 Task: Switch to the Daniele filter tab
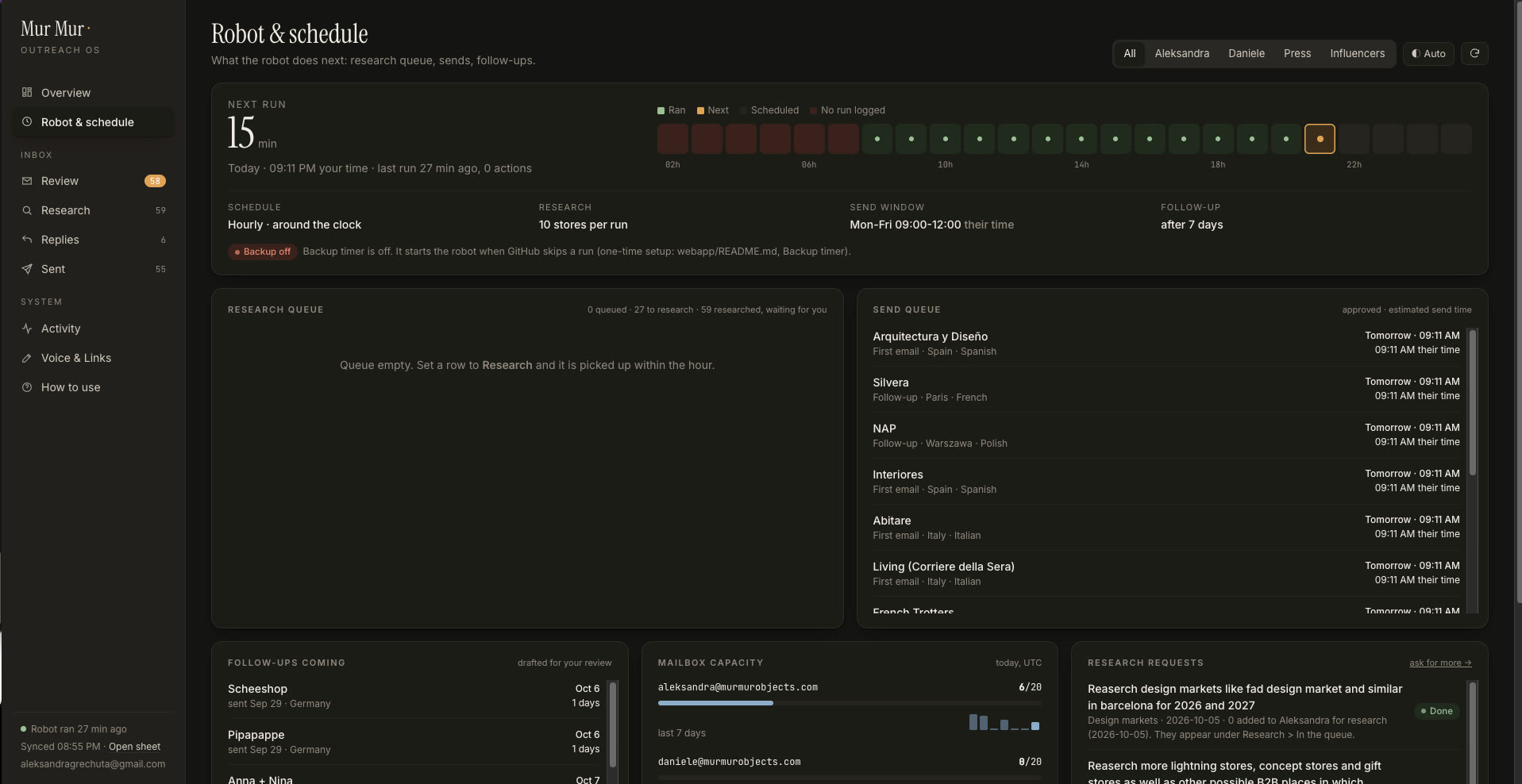[x=1246, y=53]
